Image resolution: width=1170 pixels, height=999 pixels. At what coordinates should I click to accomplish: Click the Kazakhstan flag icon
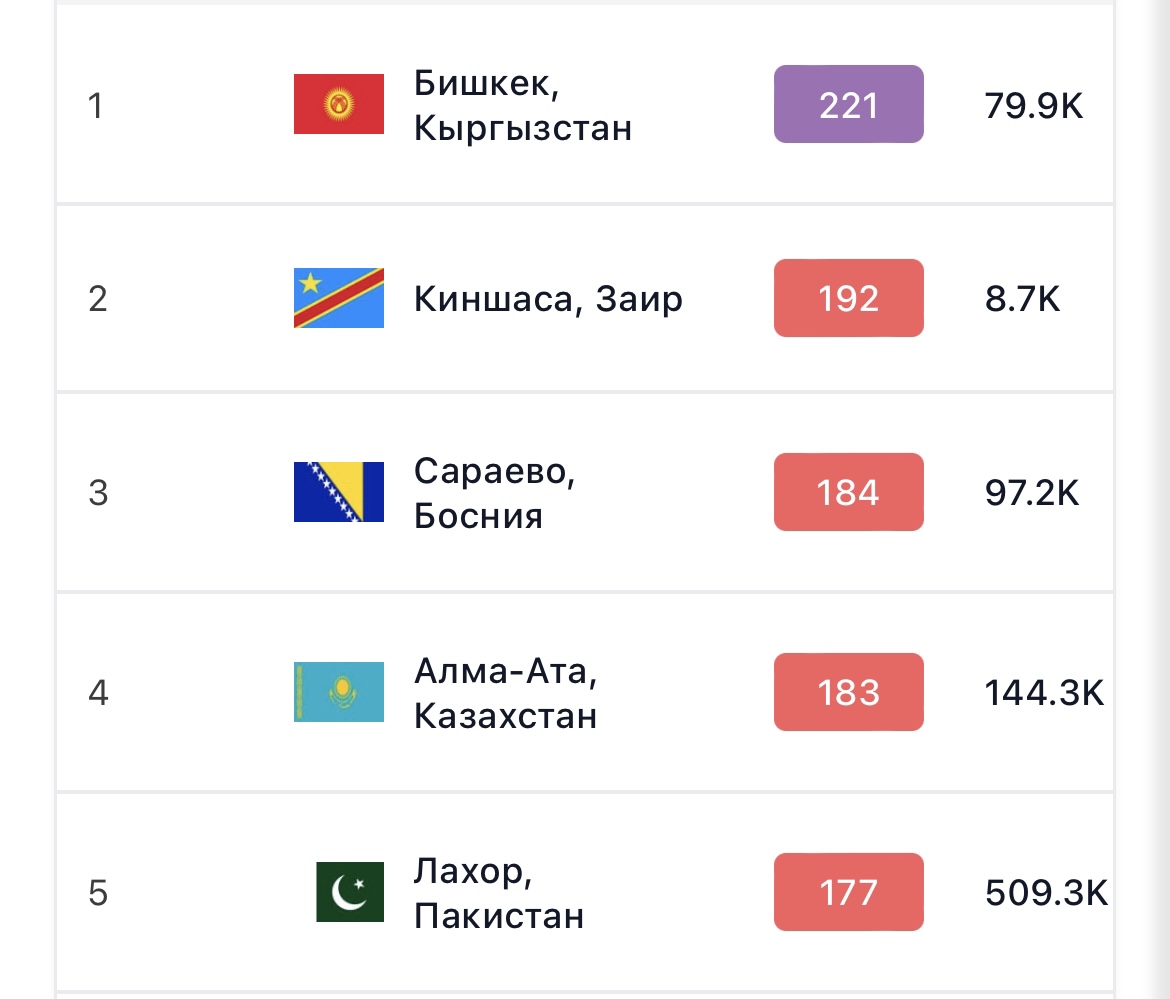point(339,692)
